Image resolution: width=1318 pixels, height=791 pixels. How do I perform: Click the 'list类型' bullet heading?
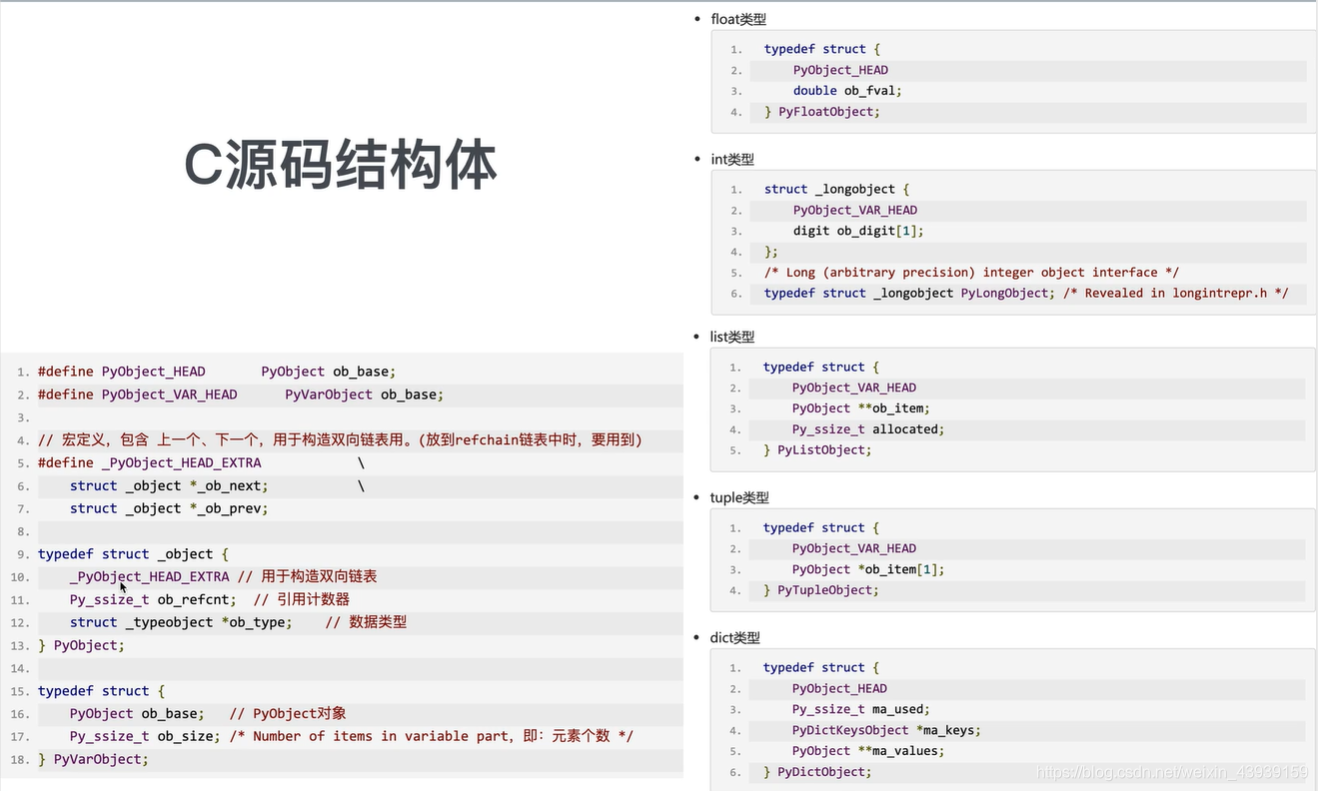732,337
